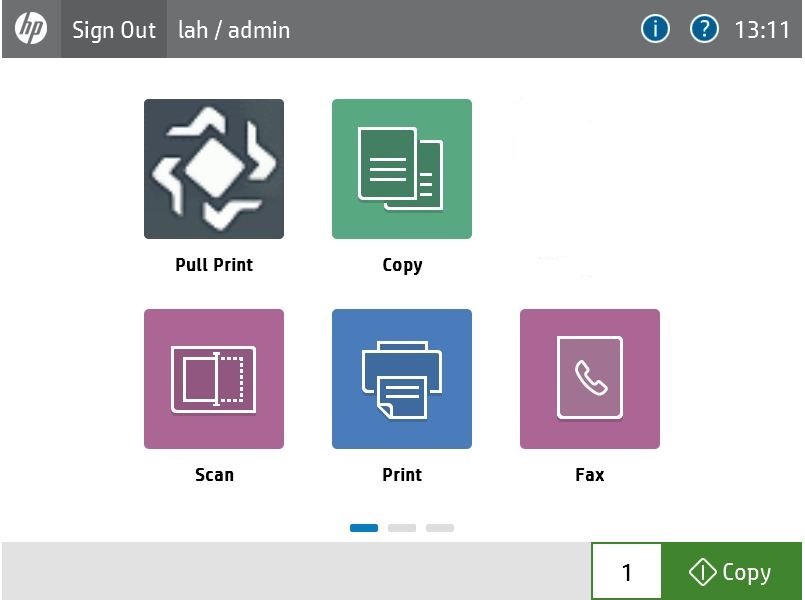Image resolution: width=805 pixels, height=600 pixels.
Task: Launch the Scan app tile
Action: click(x=213, y=379)
